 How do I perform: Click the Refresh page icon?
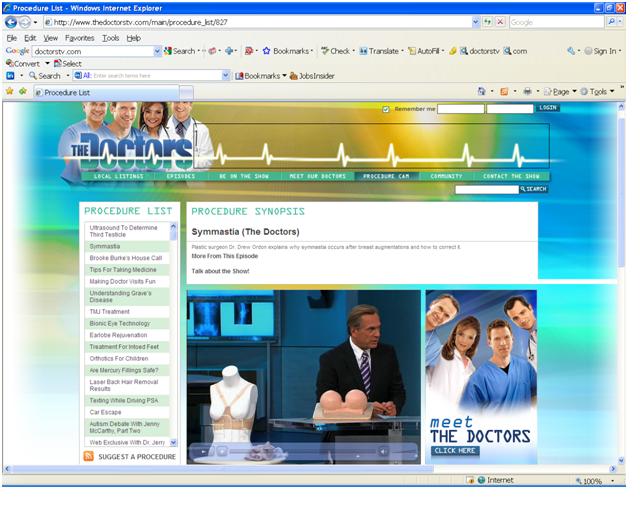[x=488, y=22]
